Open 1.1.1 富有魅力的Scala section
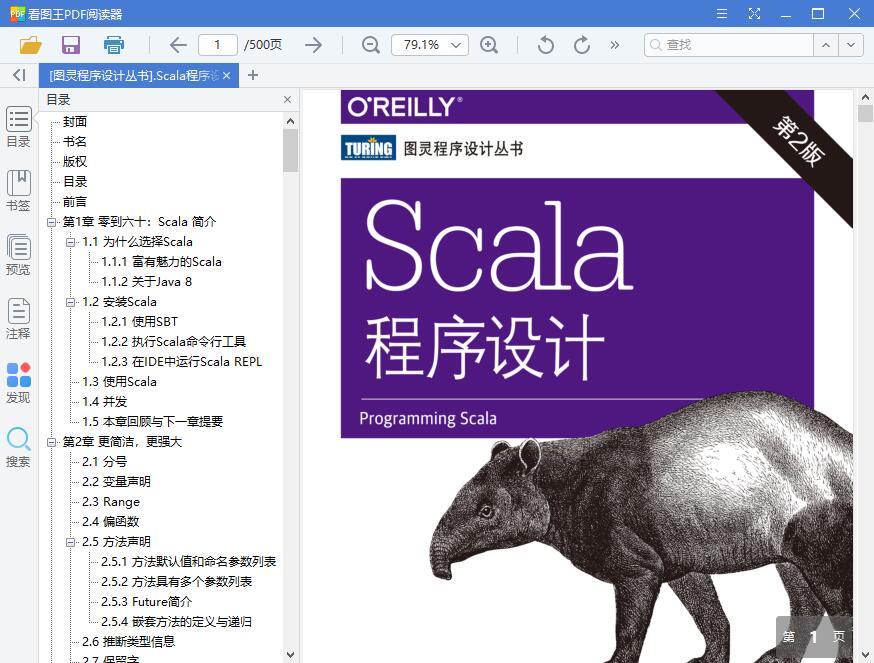Viewport: 874px width, 663px height. click(162, 262)
